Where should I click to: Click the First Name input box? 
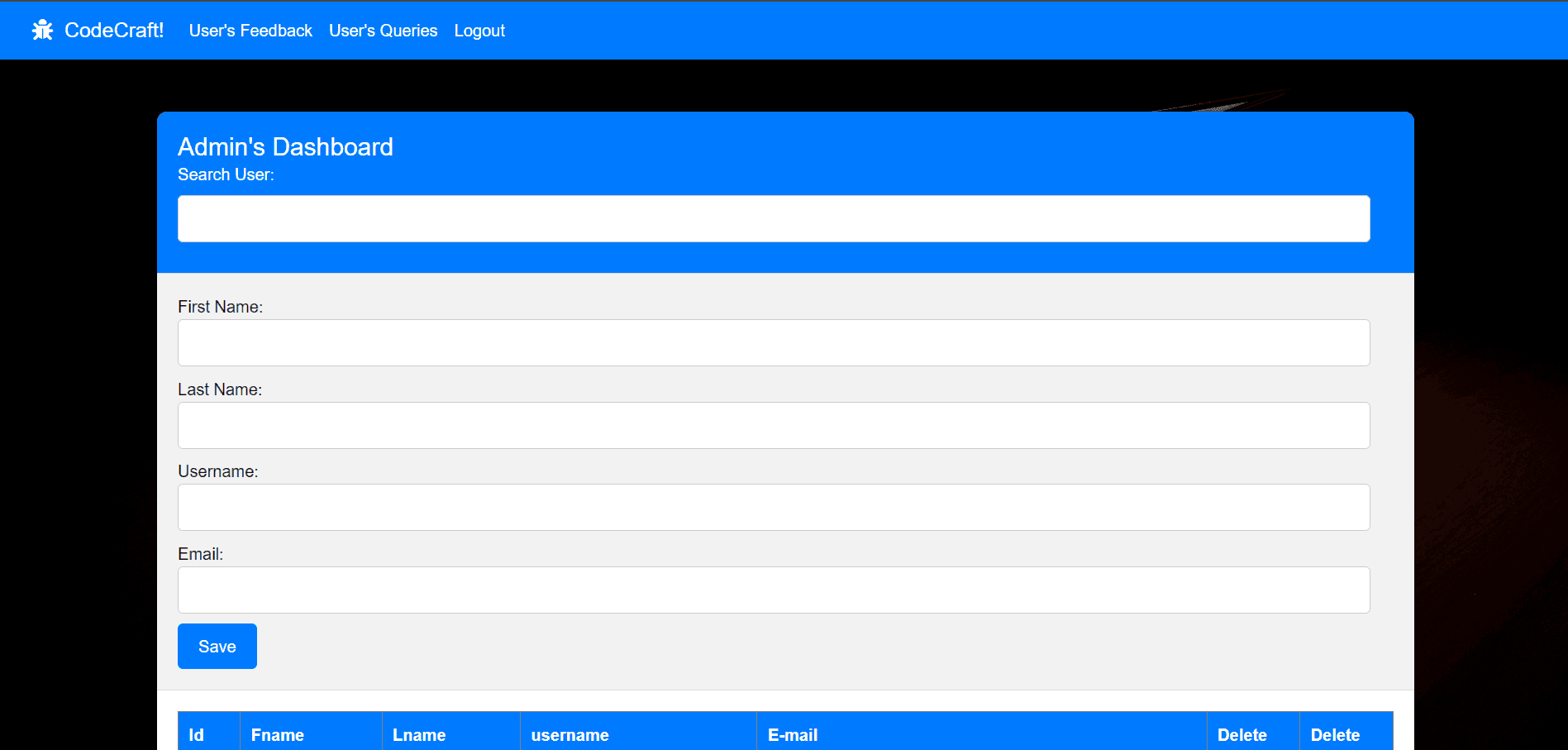point(774,343)
